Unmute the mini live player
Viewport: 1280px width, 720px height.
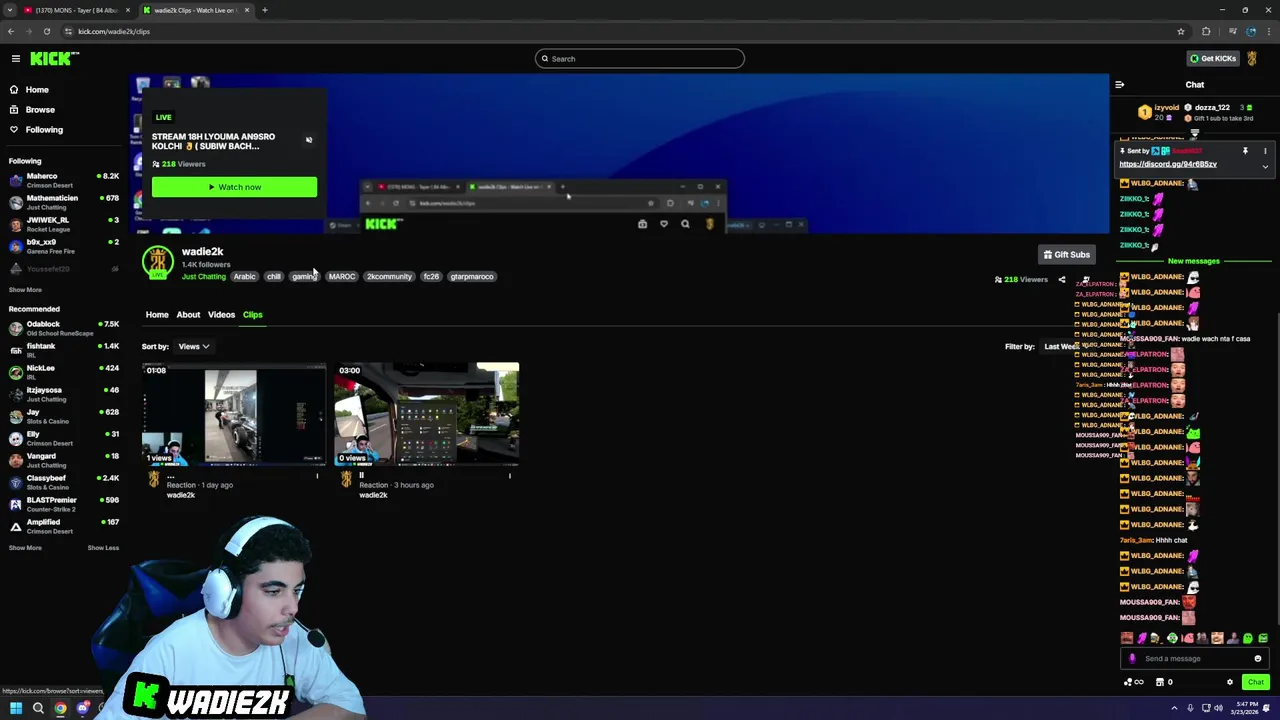tap(309, 140)
